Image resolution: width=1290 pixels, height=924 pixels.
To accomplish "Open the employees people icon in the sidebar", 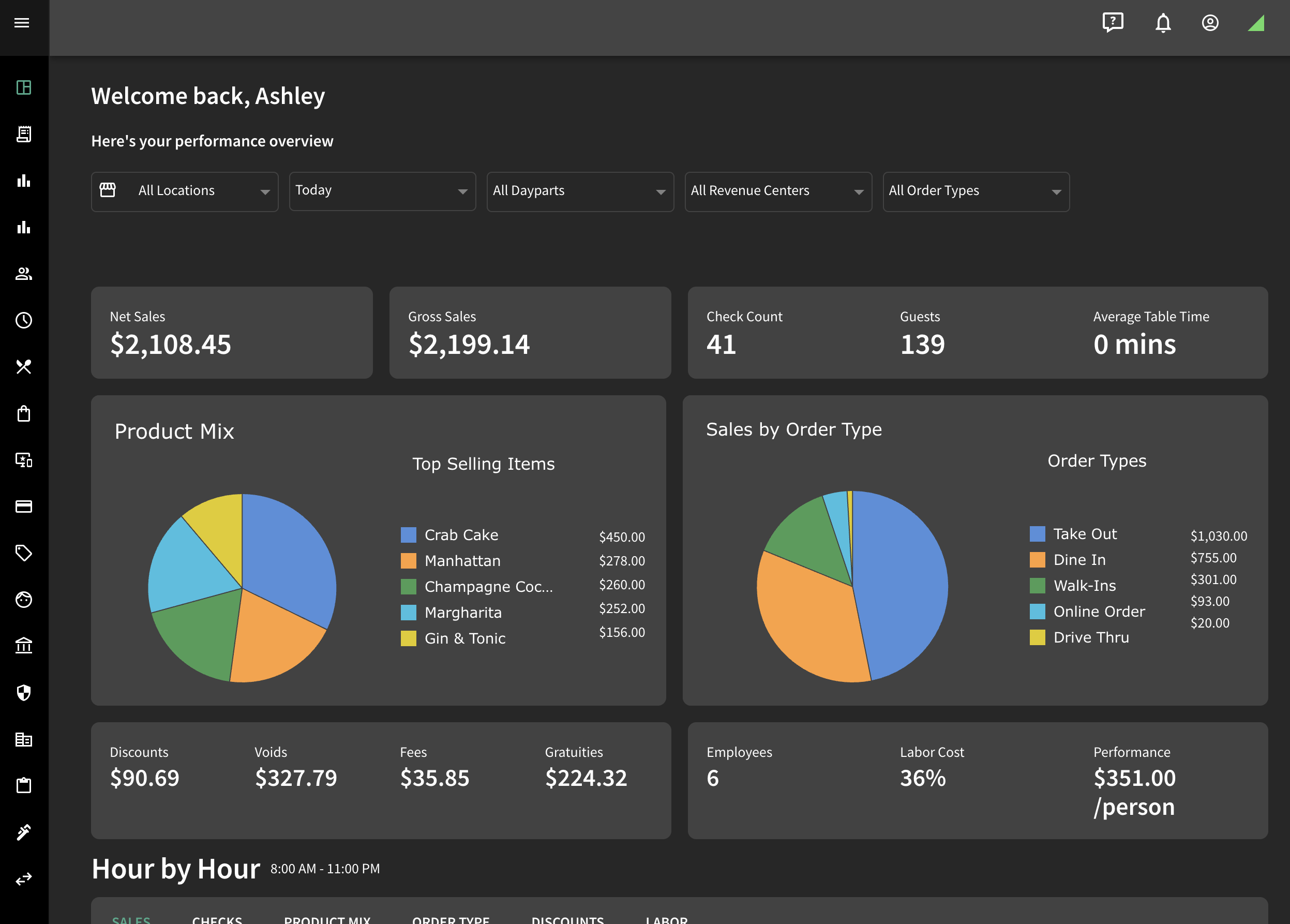I will (24, 274).
